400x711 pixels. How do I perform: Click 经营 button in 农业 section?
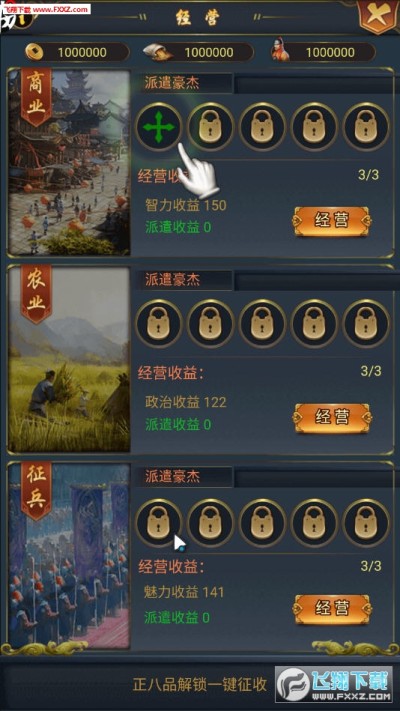pos(332,417)
